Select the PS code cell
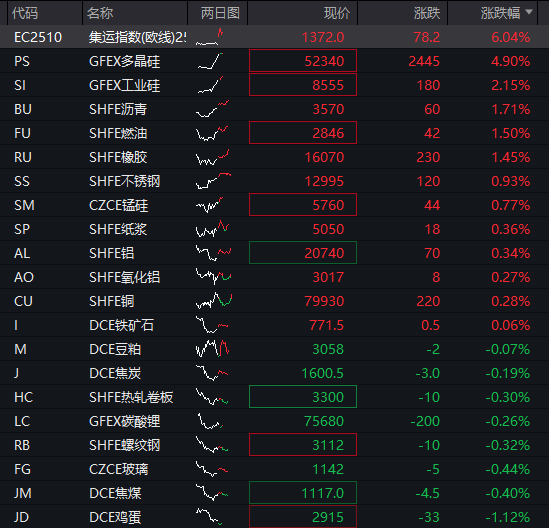Image resolution: width=549 pixels, height=528 pixels. coord(22,61)
